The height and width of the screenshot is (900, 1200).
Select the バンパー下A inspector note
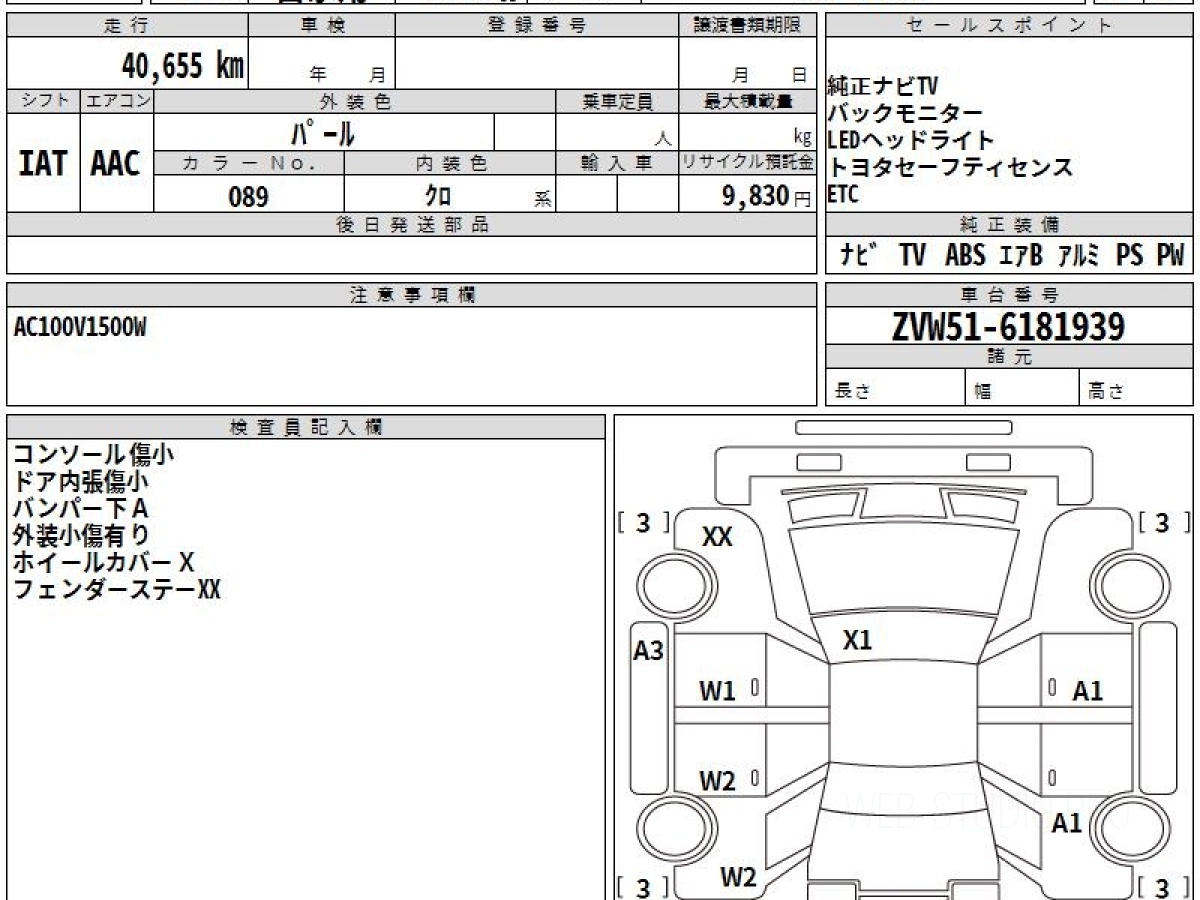80,509
